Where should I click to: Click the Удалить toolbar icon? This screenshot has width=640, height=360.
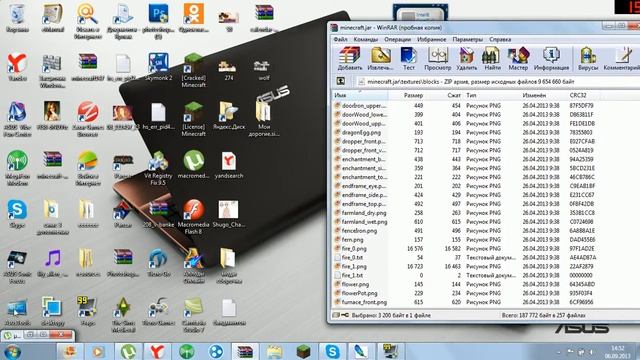point(467,58)
